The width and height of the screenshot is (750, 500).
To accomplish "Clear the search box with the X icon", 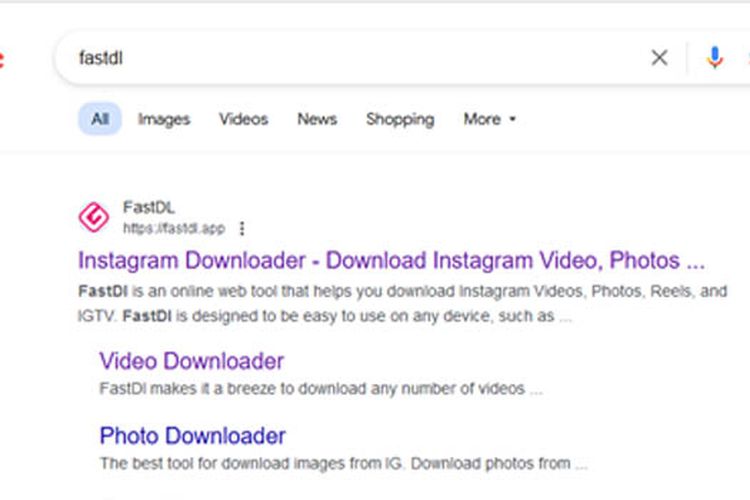I will 659,58.
